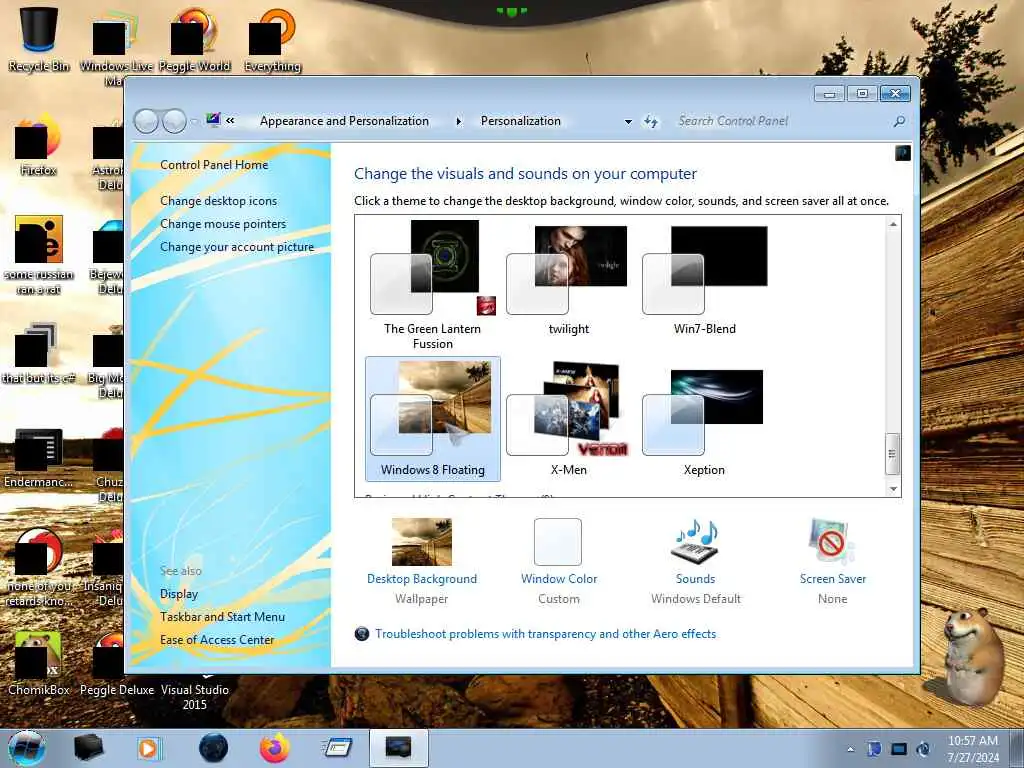Click Change mouse pointers link
1024x768 pixels.
click(x=223, y=224)
